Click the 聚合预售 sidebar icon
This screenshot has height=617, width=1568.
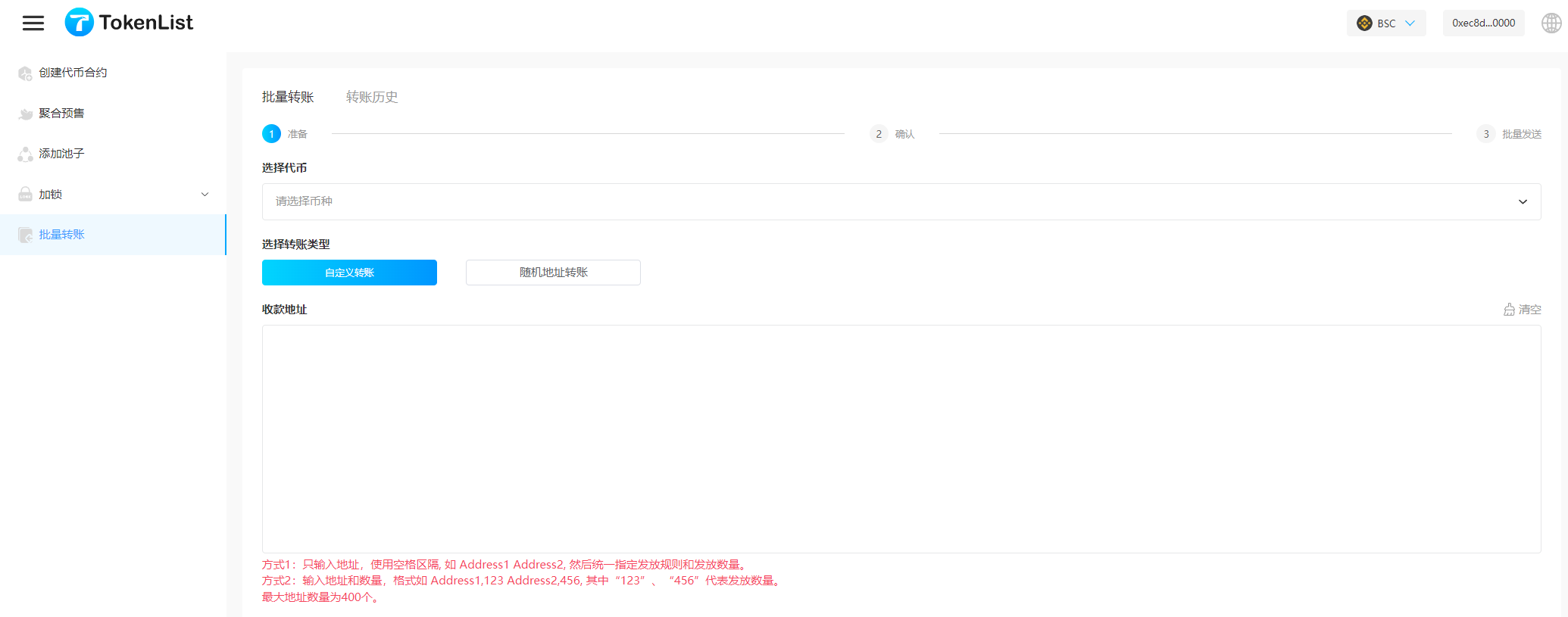[x=25, y=114]
